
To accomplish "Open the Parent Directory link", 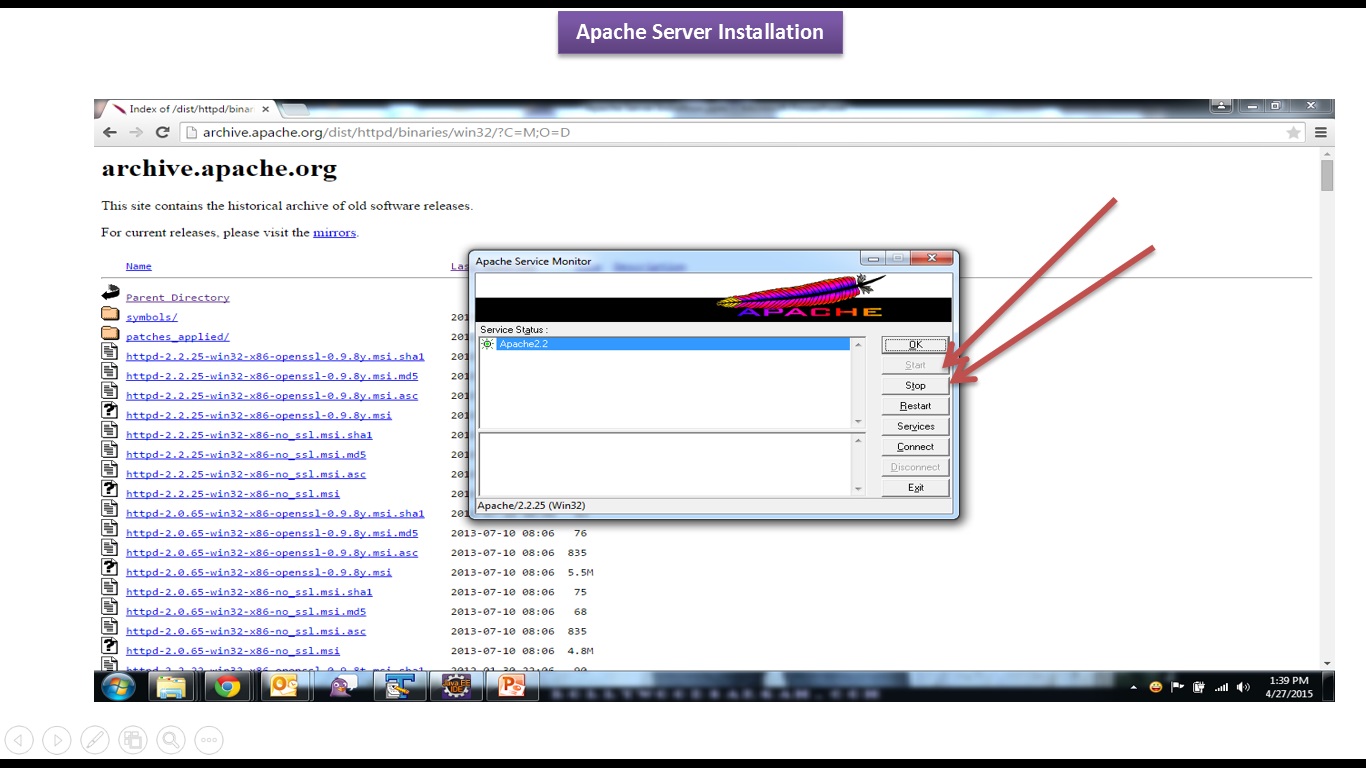I will pos(178,298).
